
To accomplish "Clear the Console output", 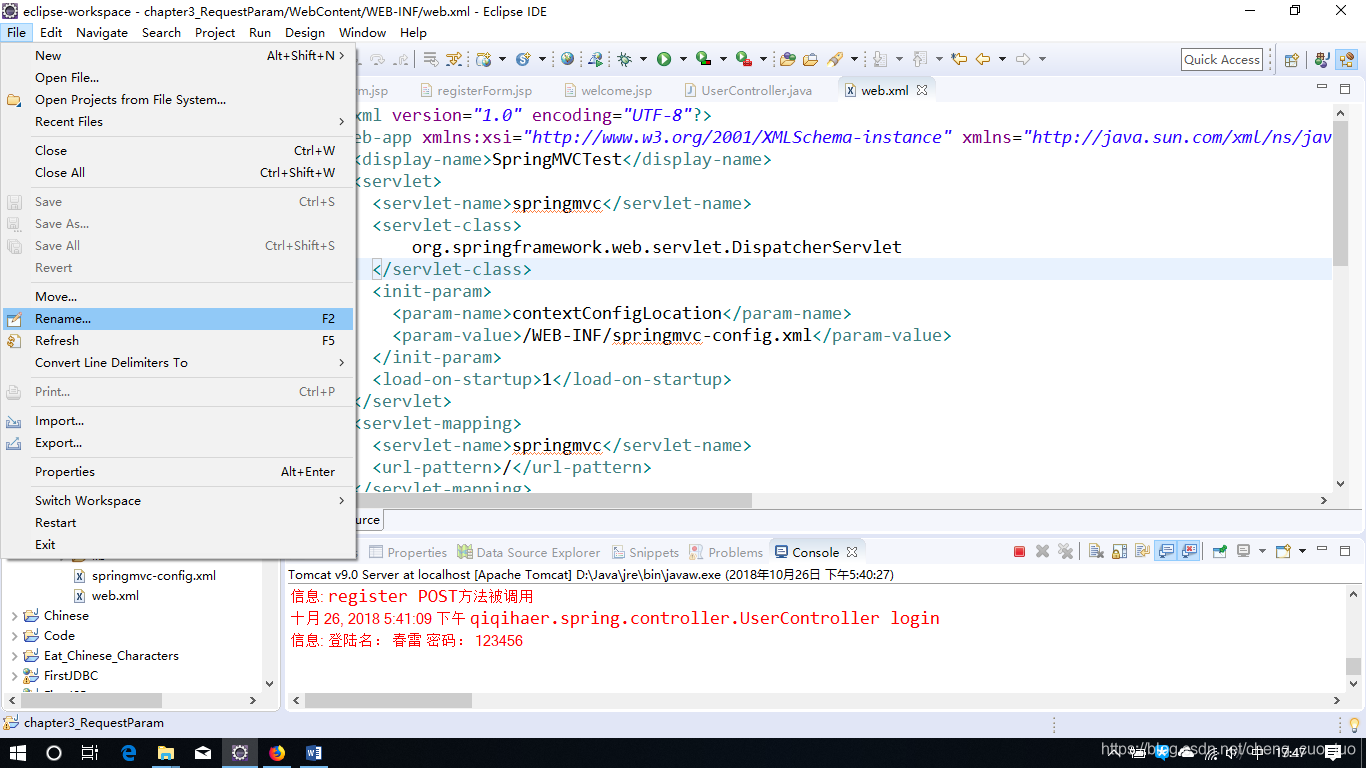I will [1096, 551].
